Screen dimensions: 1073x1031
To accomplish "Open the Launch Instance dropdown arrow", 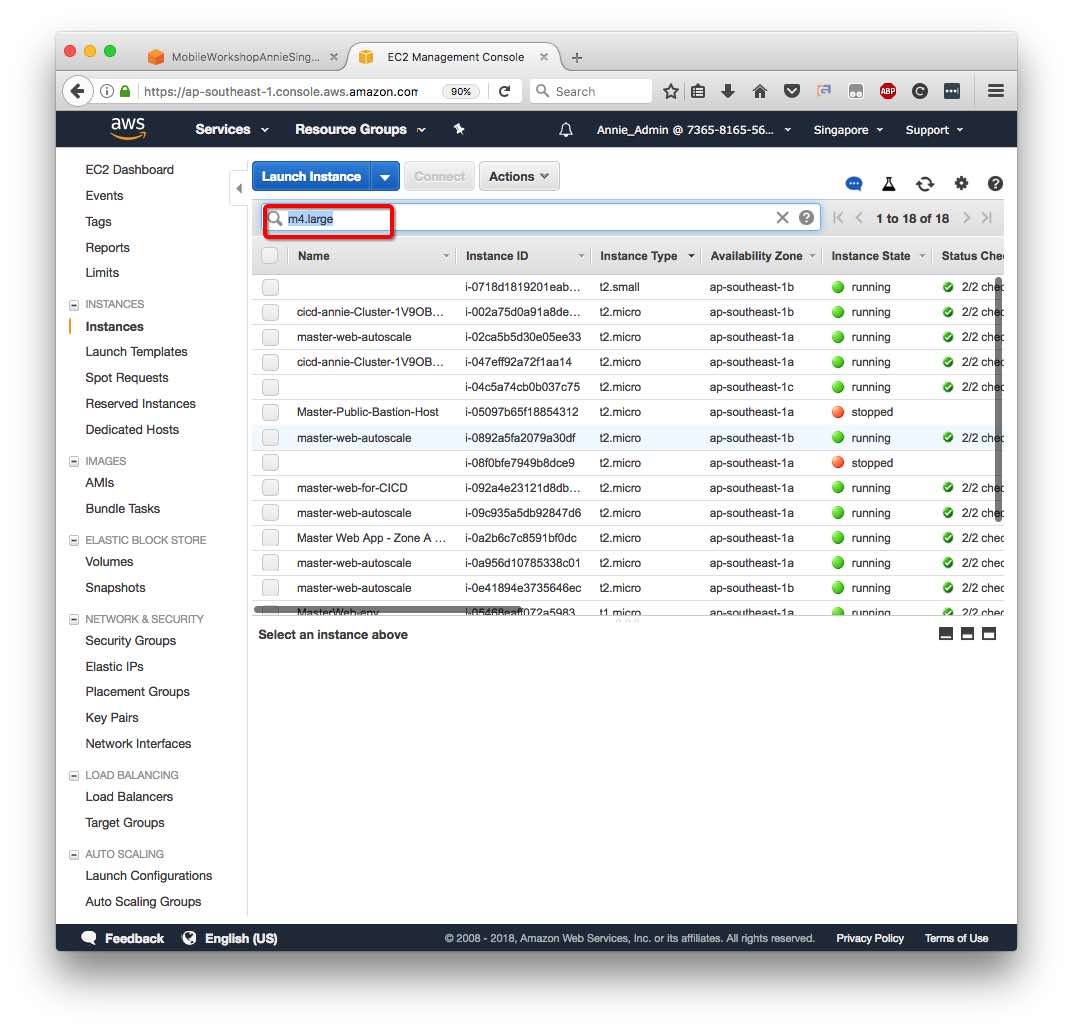I will coord(385,177).
